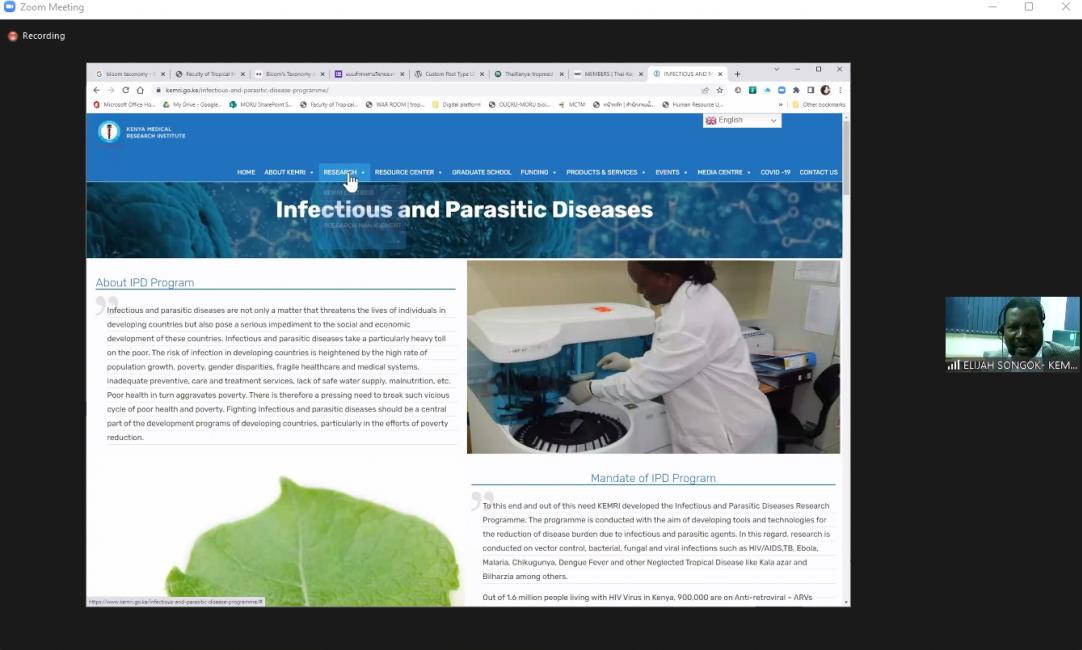Show hidden bookmarks with the overflow chevron
1082x650 pixels.
780,105
